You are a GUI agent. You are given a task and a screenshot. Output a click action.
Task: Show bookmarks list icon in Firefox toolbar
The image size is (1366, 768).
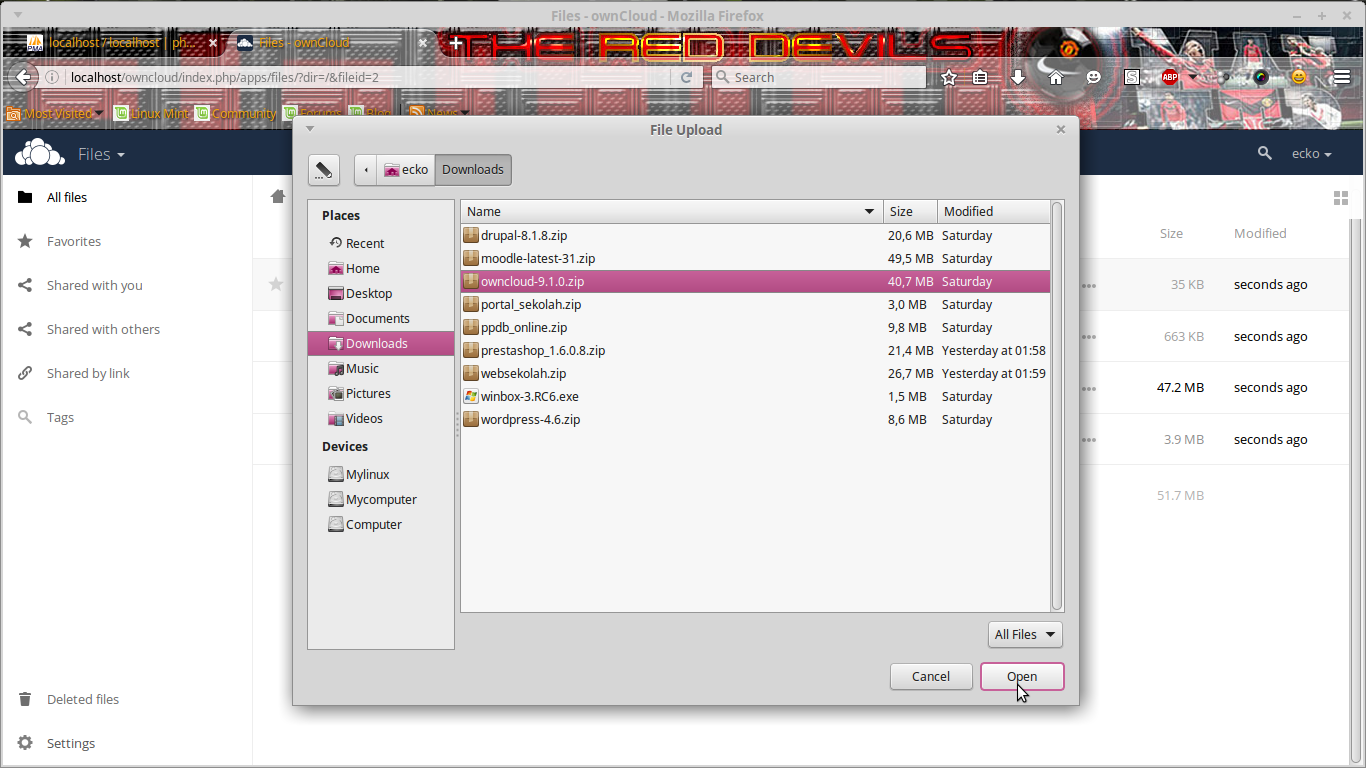981,77
